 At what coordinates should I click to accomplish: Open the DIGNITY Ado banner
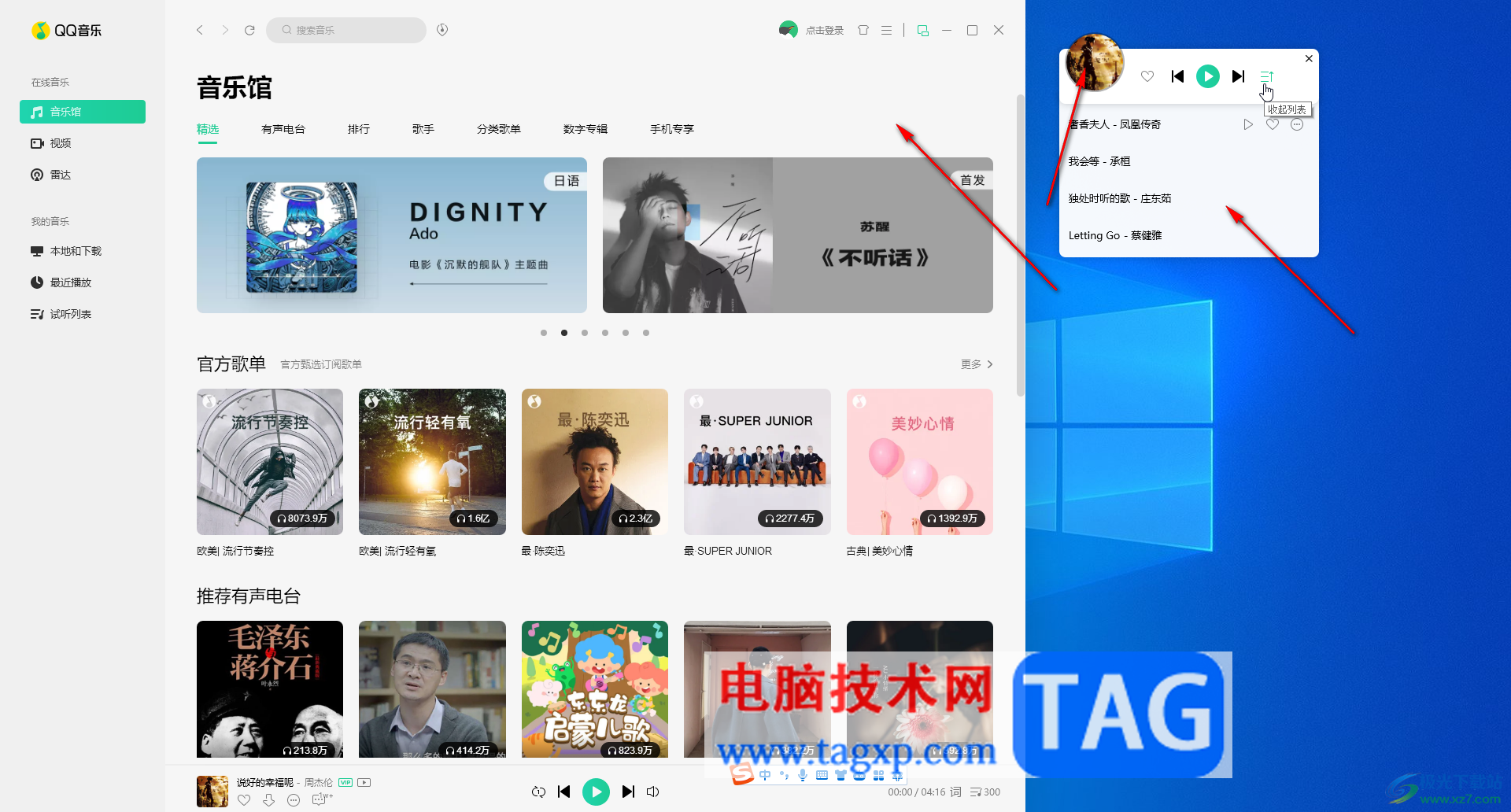(x=392, y=235)
